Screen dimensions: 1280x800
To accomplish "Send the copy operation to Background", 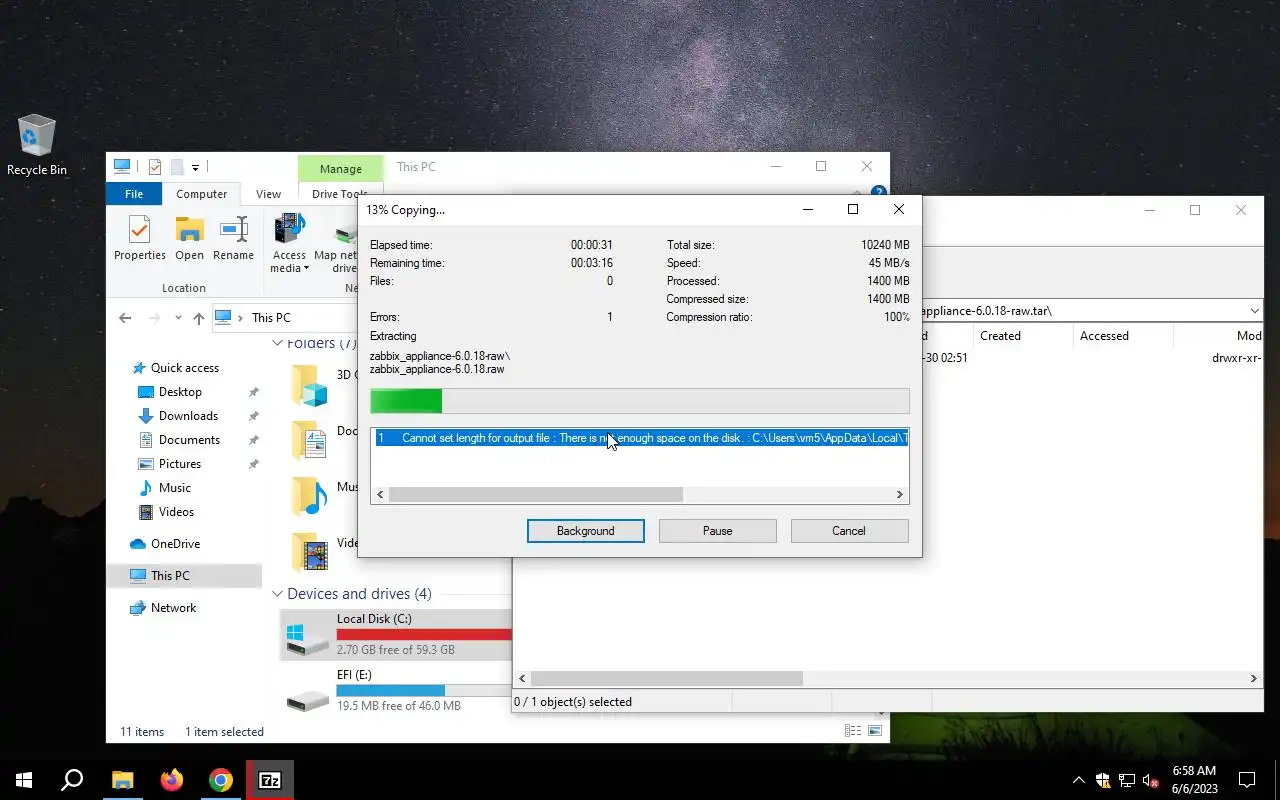I will pos(585,531).
